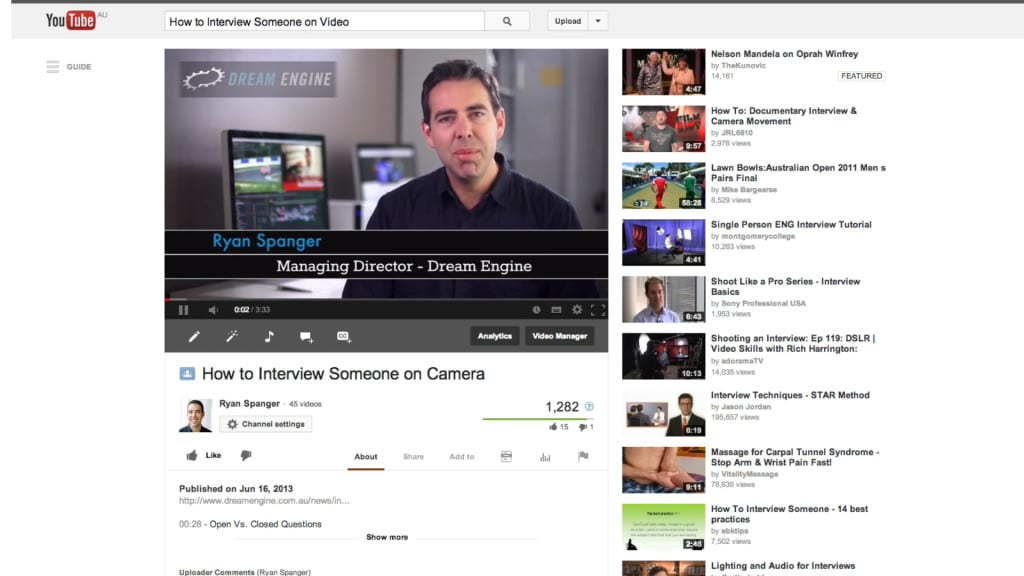1024x576 pixels.
Task: Click the Upload button
Action: [x=568, y=21]
